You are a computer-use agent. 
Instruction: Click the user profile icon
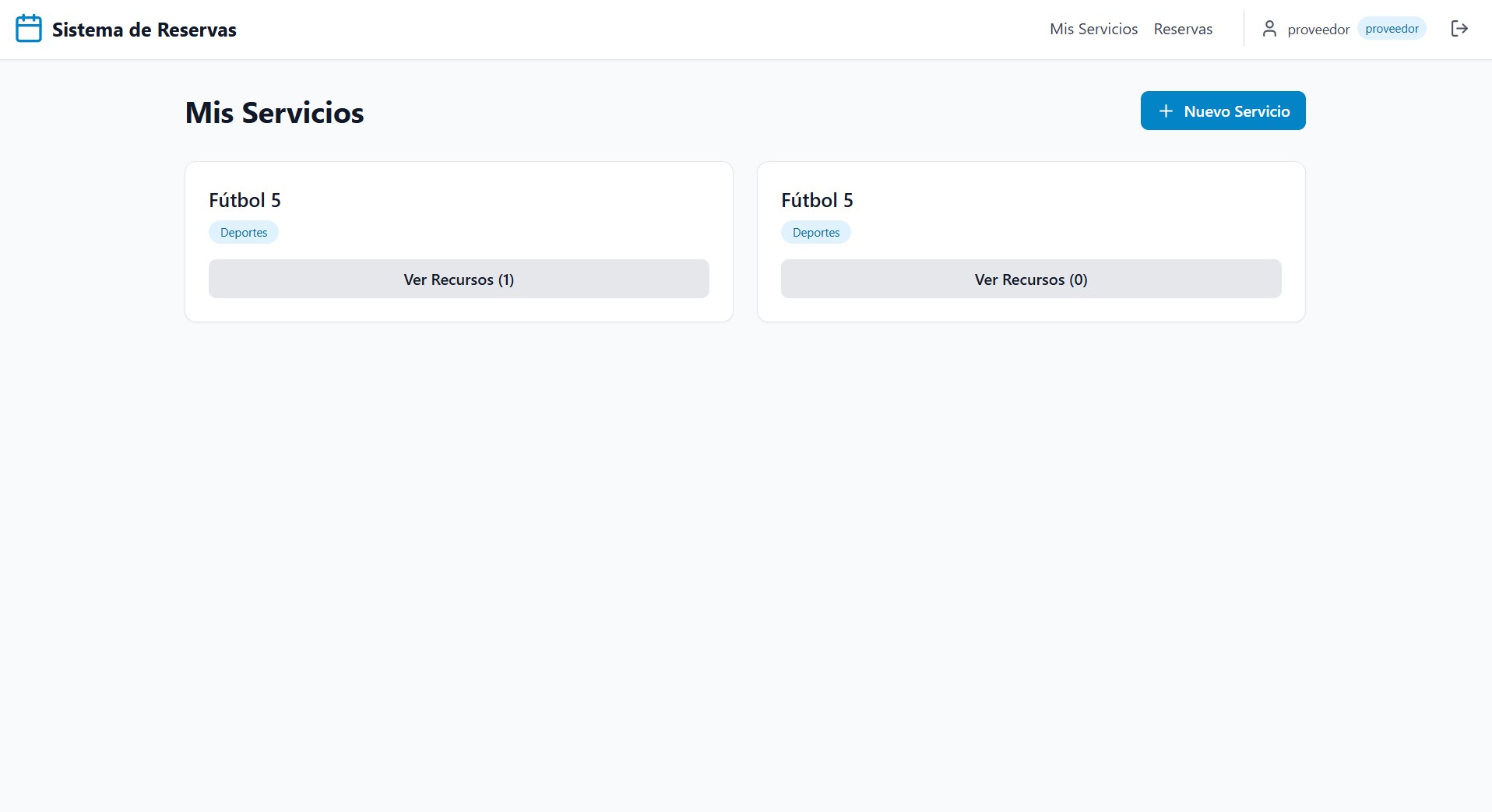coord(1269,29)
